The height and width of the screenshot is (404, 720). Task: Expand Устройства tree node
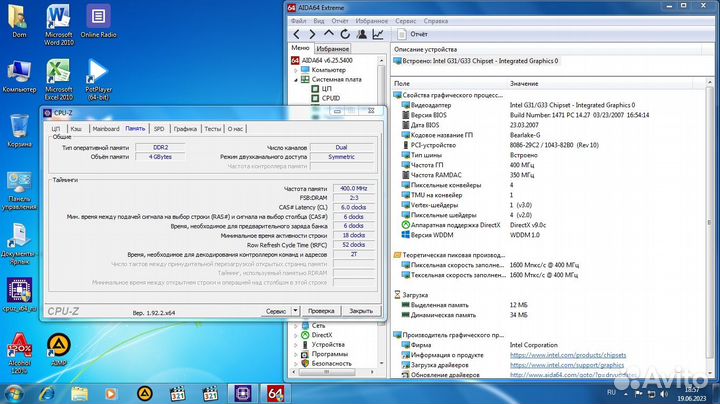(x=296, y=345)
